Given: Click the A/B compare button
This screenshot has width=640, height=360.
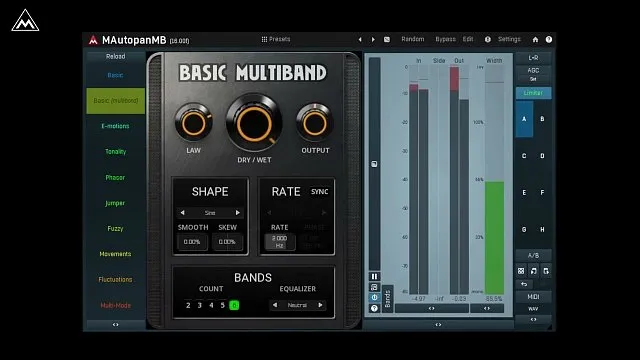Looking at the screenshot, I should tap(533, 256).
